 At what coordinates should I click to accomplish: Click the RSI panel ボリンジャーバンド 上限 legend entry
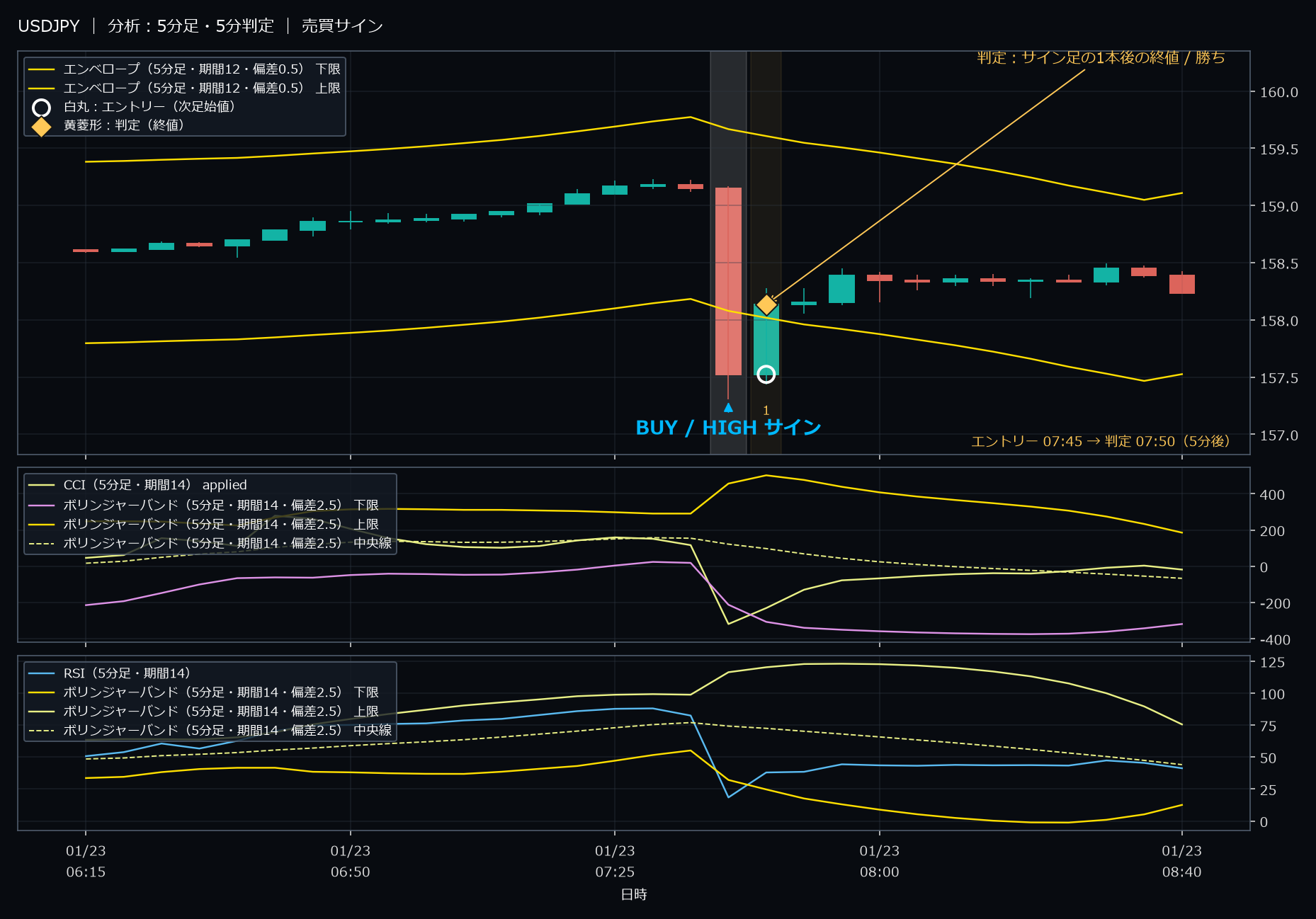pos(204,711)
